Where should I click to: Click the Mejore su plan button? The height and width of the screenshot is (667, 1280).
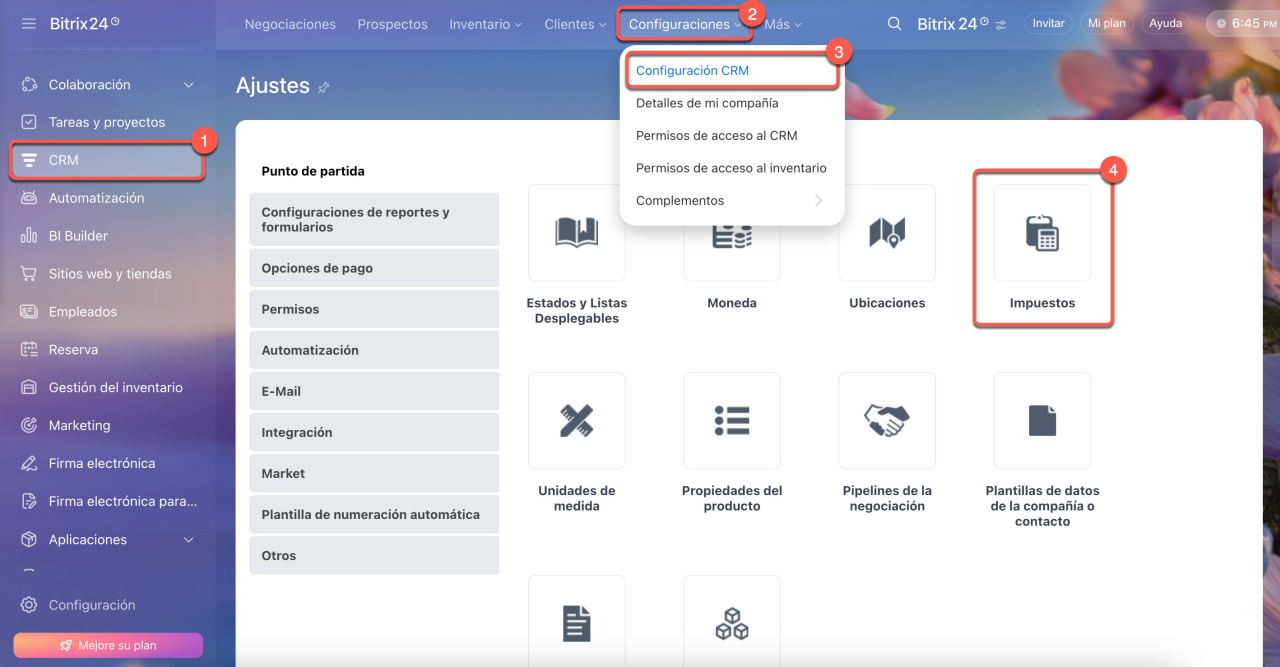[108, 645]
